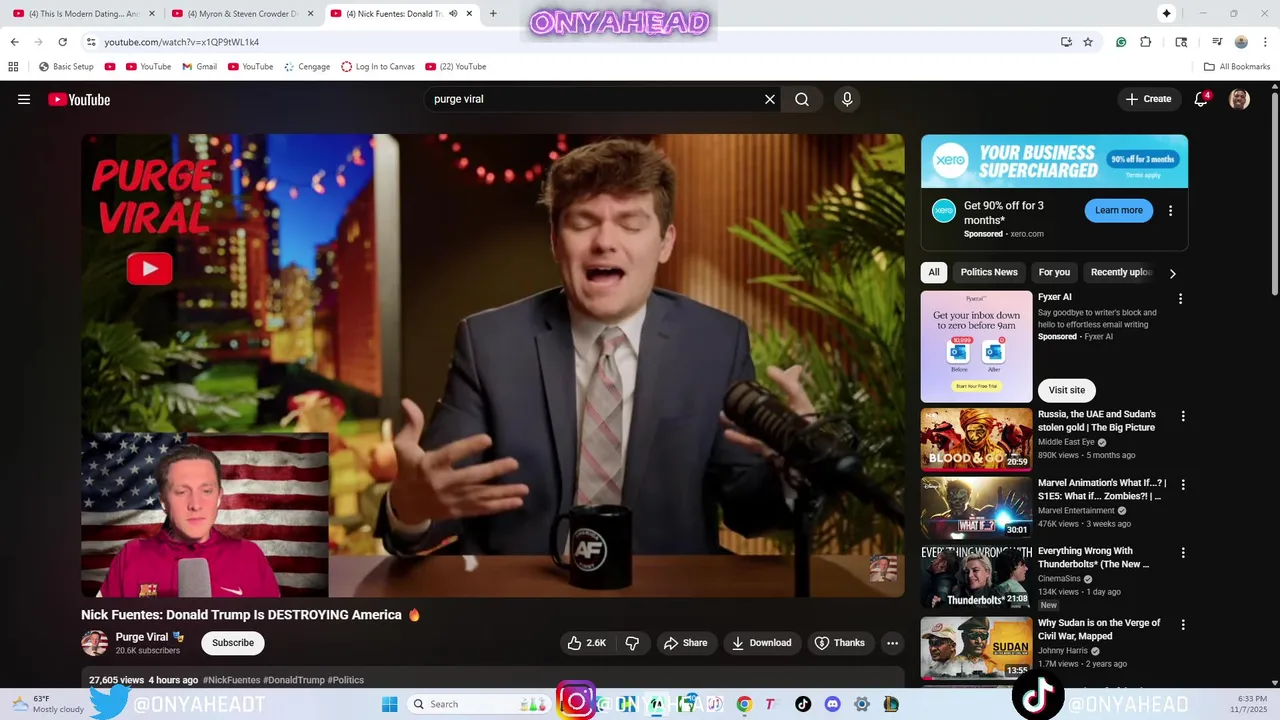Viewport: 1280px width, 720px height.
Task: Open Windows Start menu
Action: tap(390, 704)
